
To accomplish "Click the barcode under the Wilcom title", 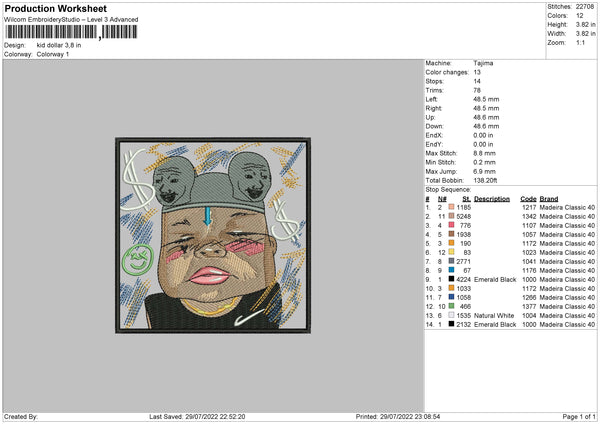I will 71,32.
